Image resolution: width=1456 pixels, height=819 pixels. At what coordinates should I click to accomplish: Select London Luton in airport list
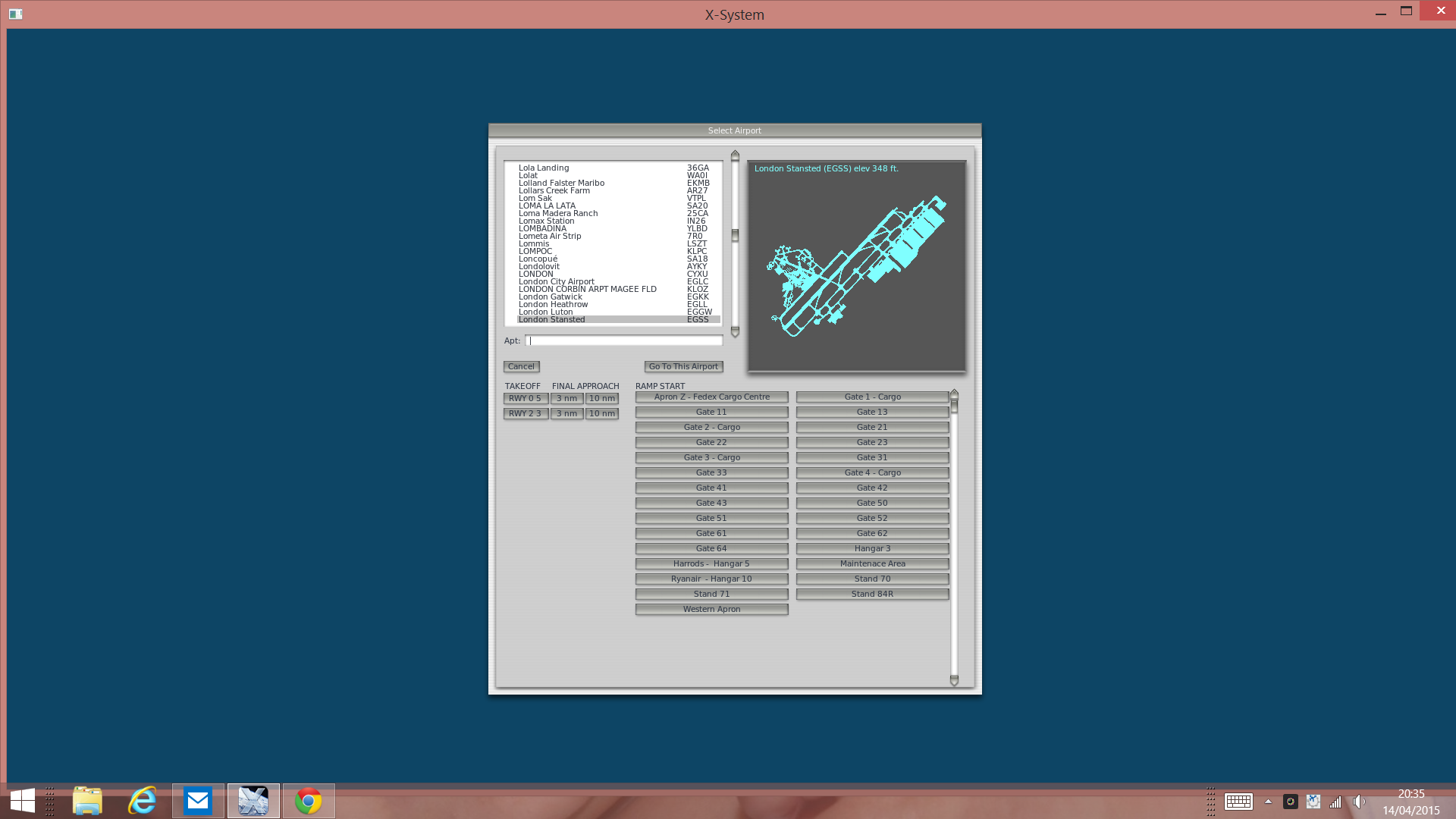(619, 312)
